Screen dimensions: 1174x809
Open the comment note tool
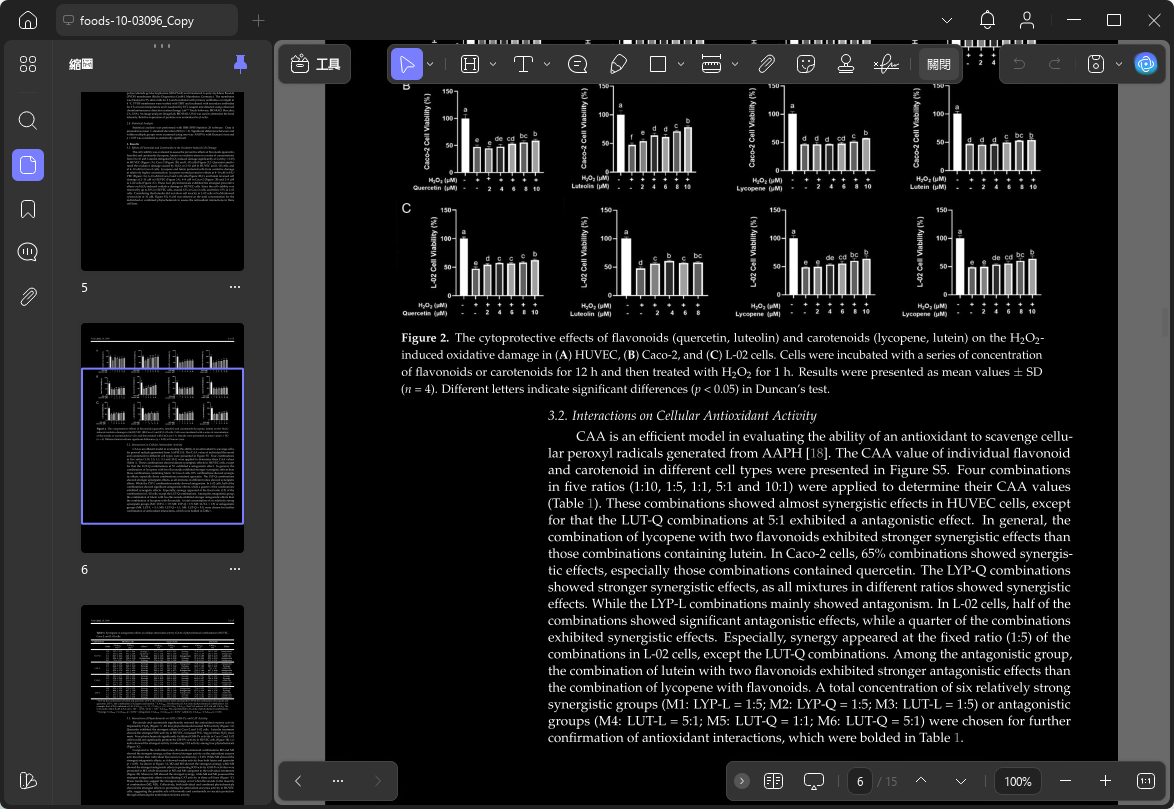[x=577, y=64]
